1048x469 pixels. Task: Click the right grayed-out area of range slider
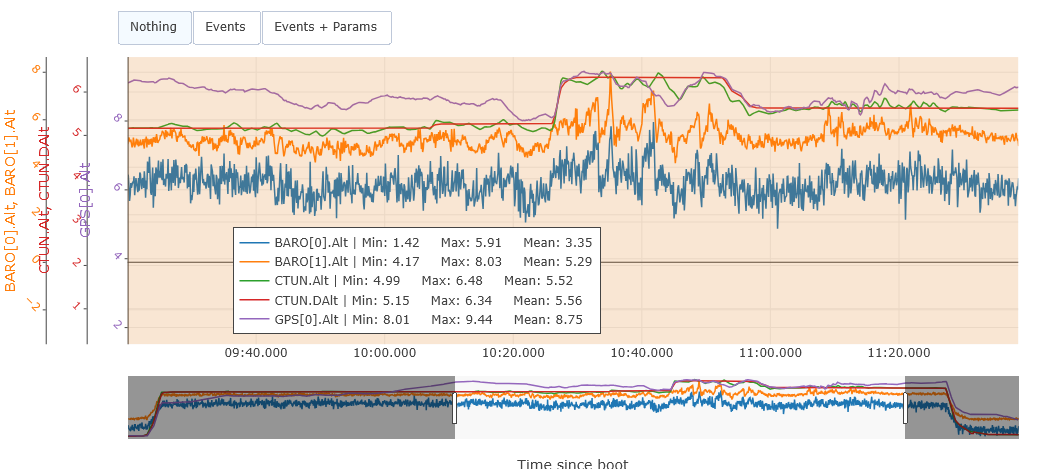(x=962, y=407)
